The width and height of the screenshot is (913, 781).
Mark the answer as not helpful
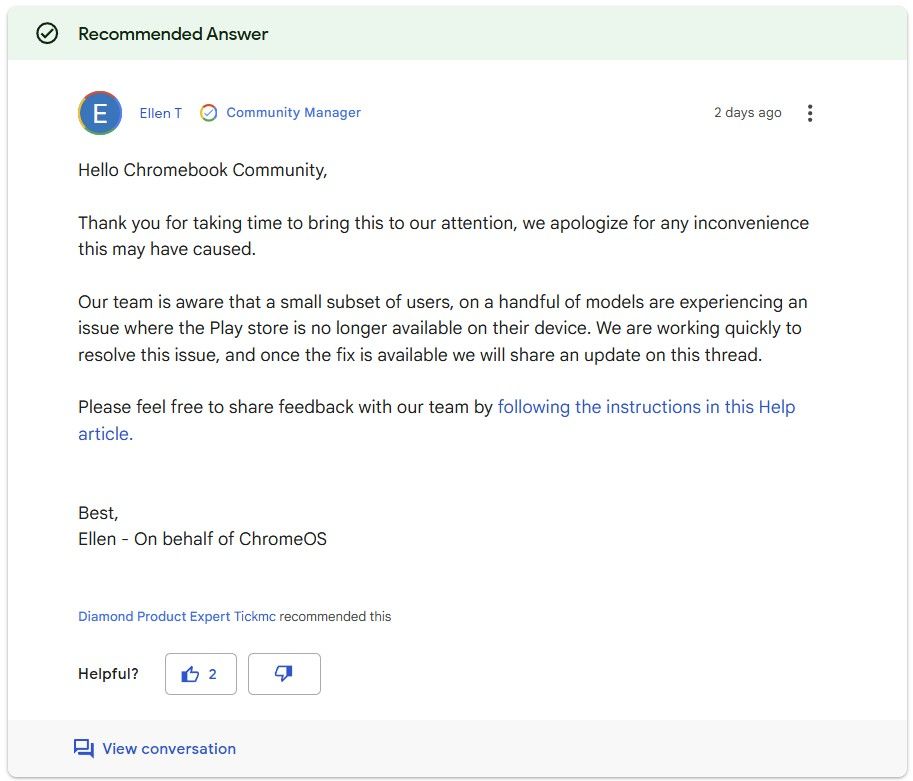click(x=284, y=674)
